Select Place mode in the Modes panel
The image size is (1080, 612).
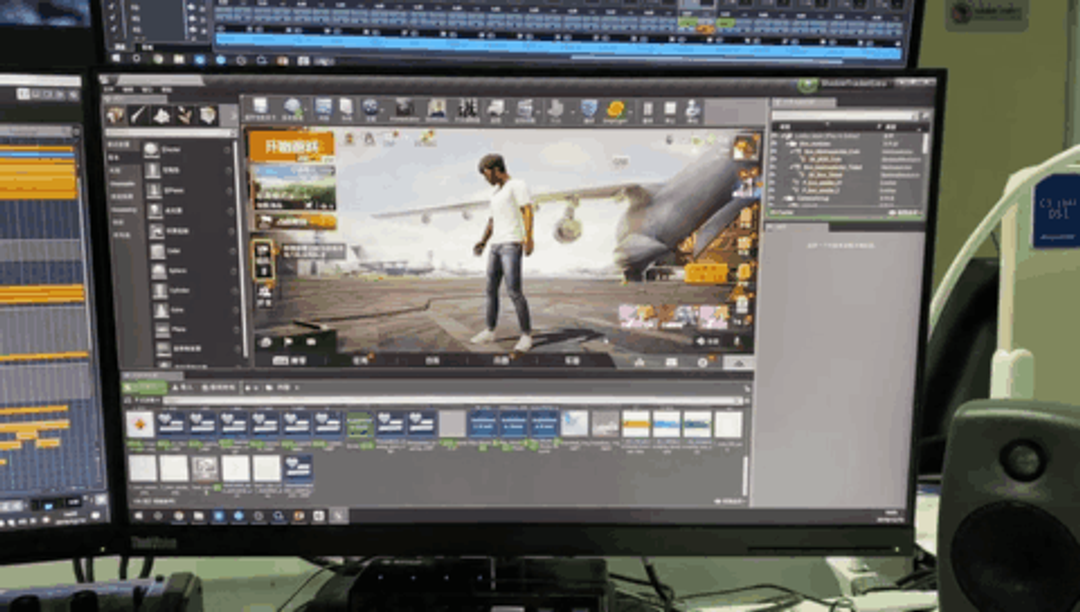tap(116, 115)
